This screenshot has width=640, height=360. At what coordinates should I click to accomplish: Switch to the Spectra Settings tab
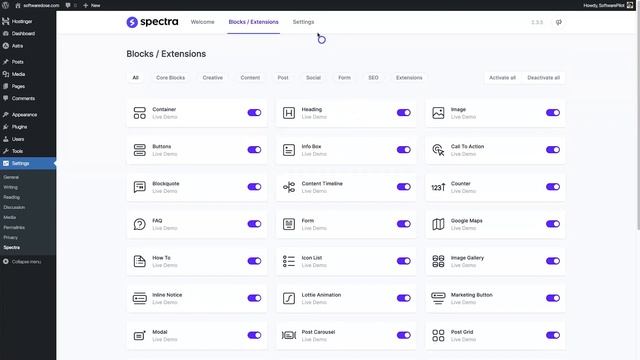coord(303,22)
